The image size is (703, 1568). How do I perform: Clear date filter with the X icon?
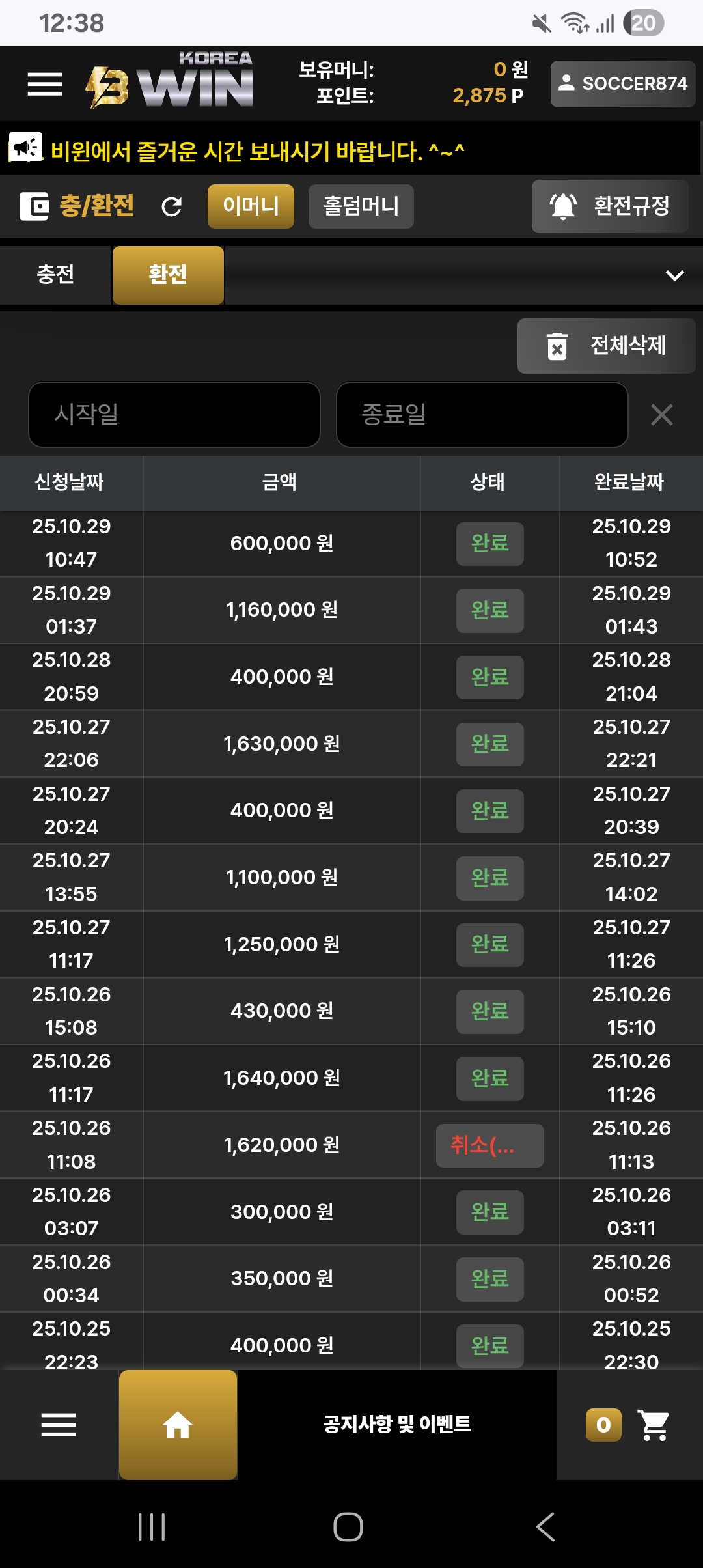point(661,415)
